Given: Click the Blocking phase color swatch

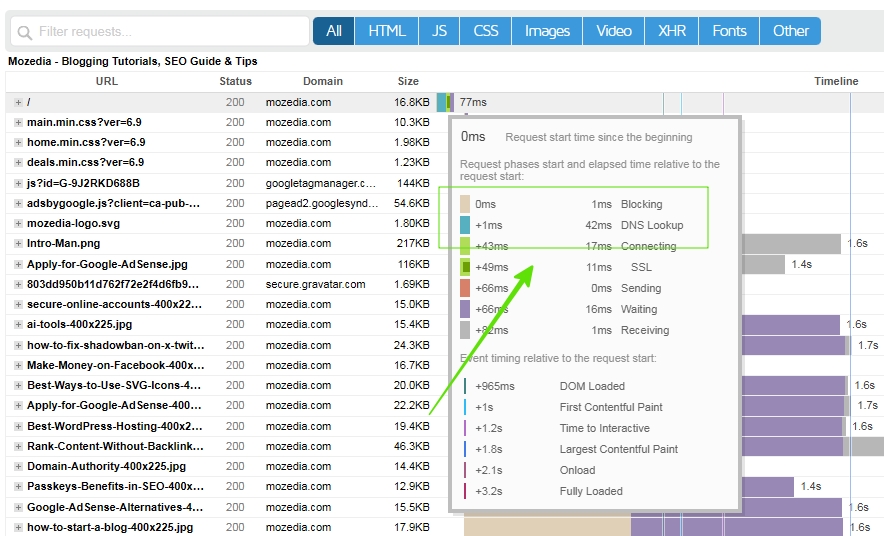Looking at the screenshot, I should [465, 204].
